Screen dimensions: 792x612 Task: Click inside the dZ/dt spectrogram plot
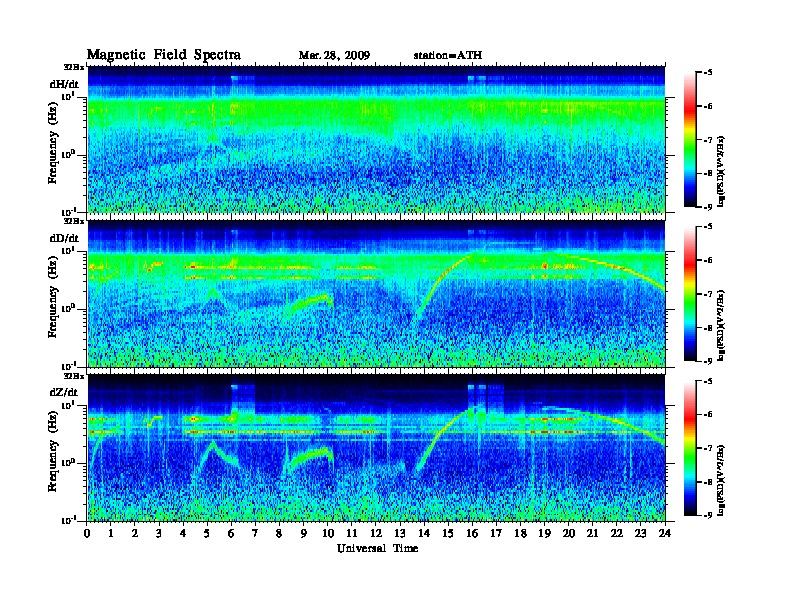tap(376, 448)
